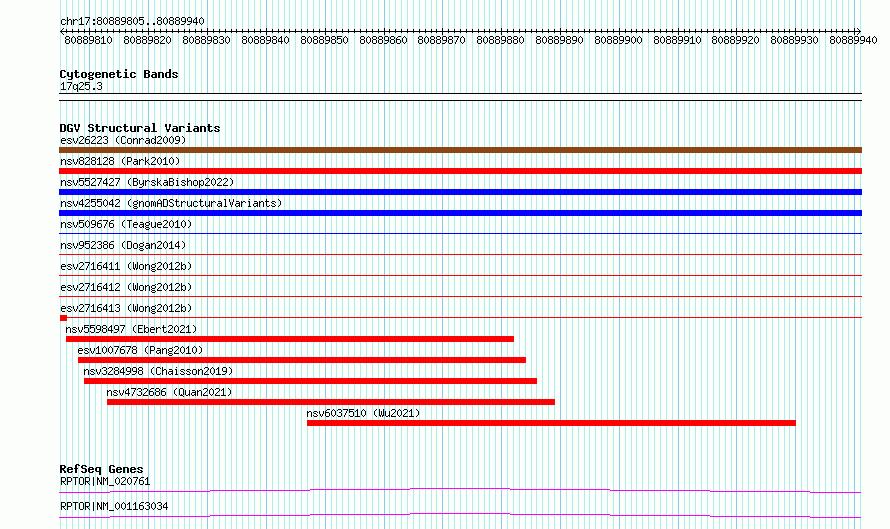This screenshot has width=890, height=529.
Task: Click blue nsv5527427 variant bar
Action: pos(460,192)
